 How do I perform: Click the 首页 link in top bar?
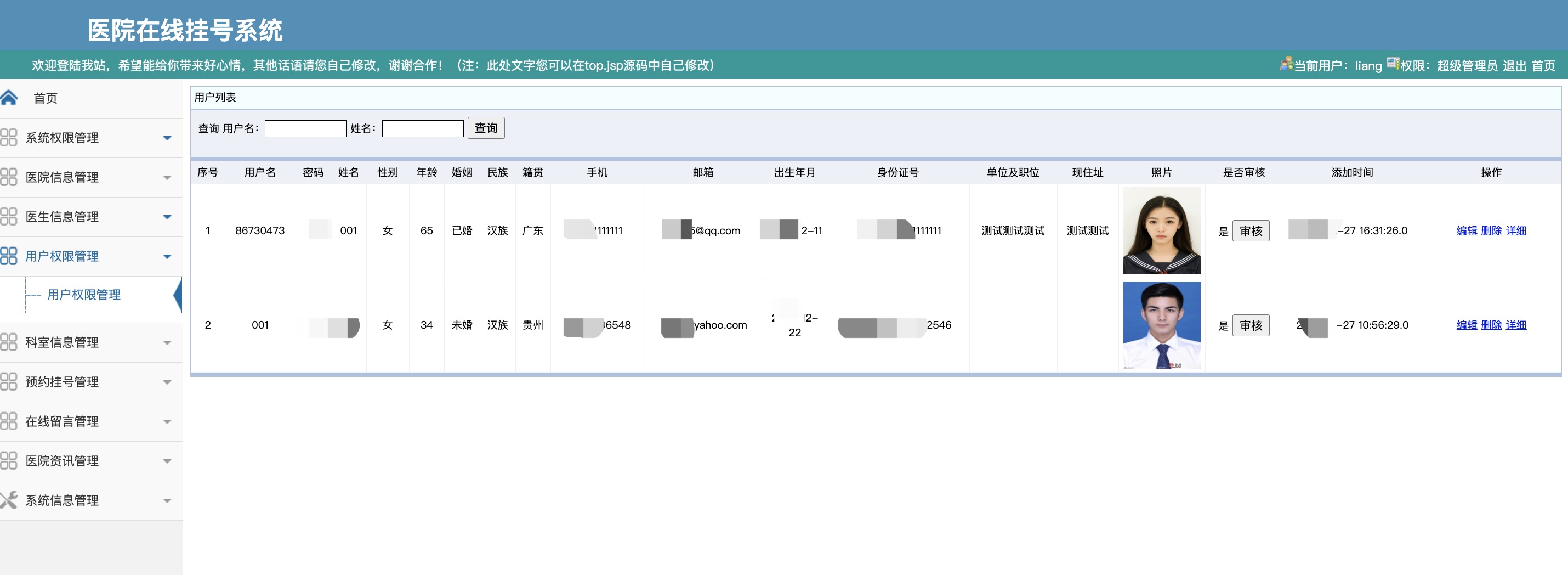[x=1544, y=66]
